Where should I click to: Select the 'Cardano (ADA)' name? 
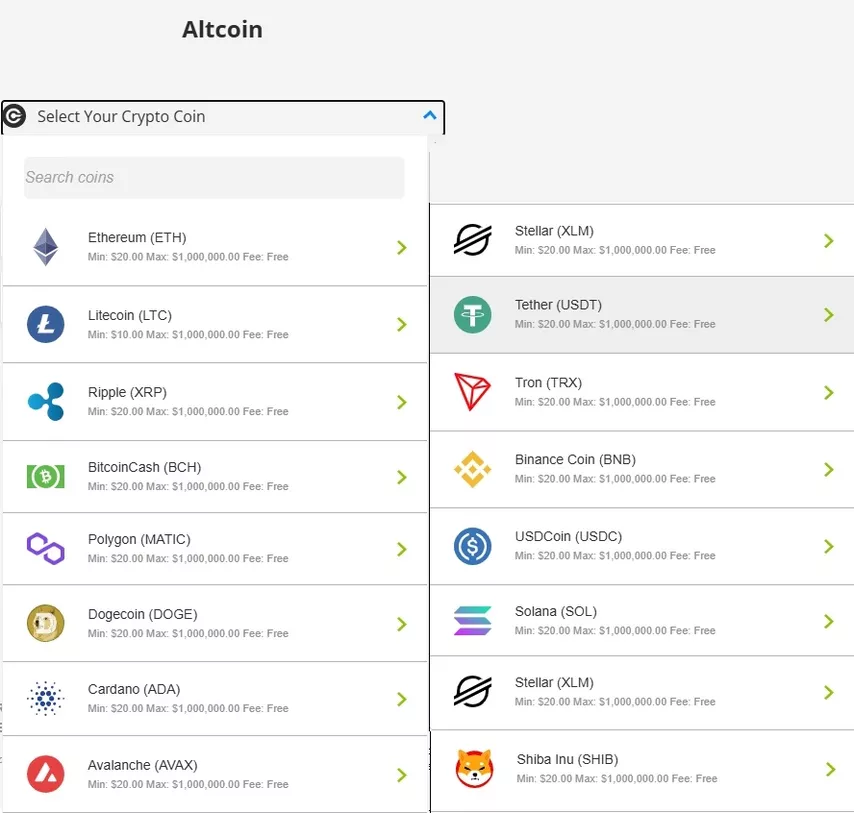(134, 689)
